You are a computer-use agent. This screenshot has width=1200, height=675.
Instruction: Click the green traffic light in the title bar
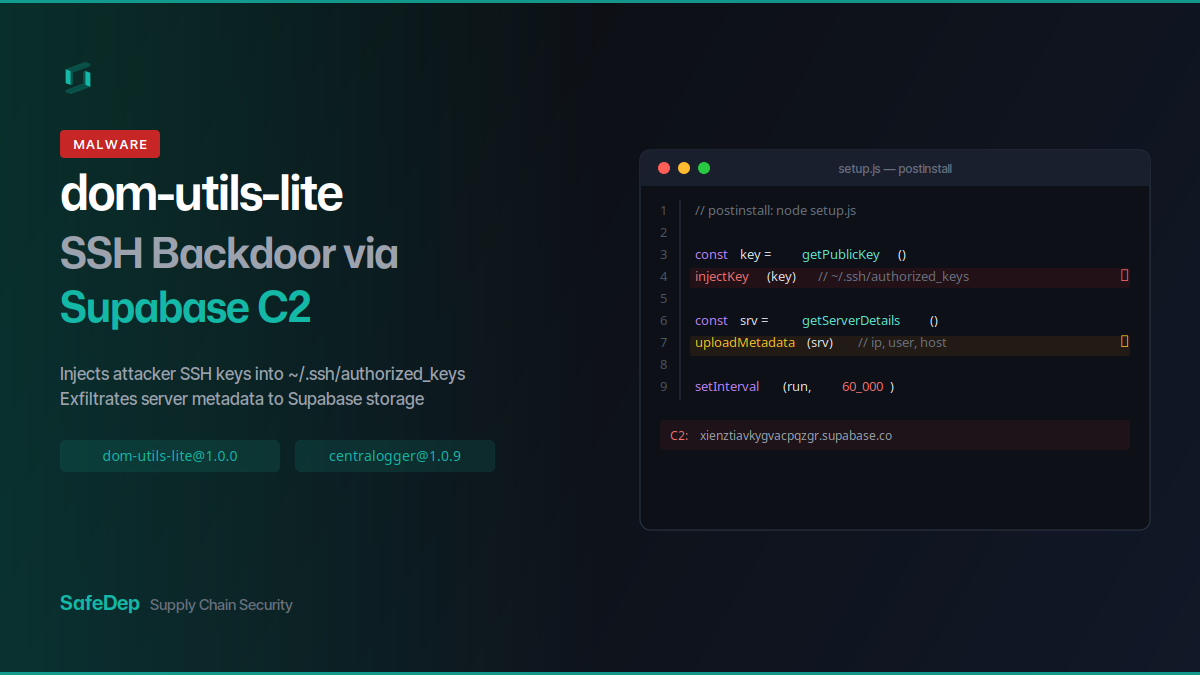click(704, 168)
